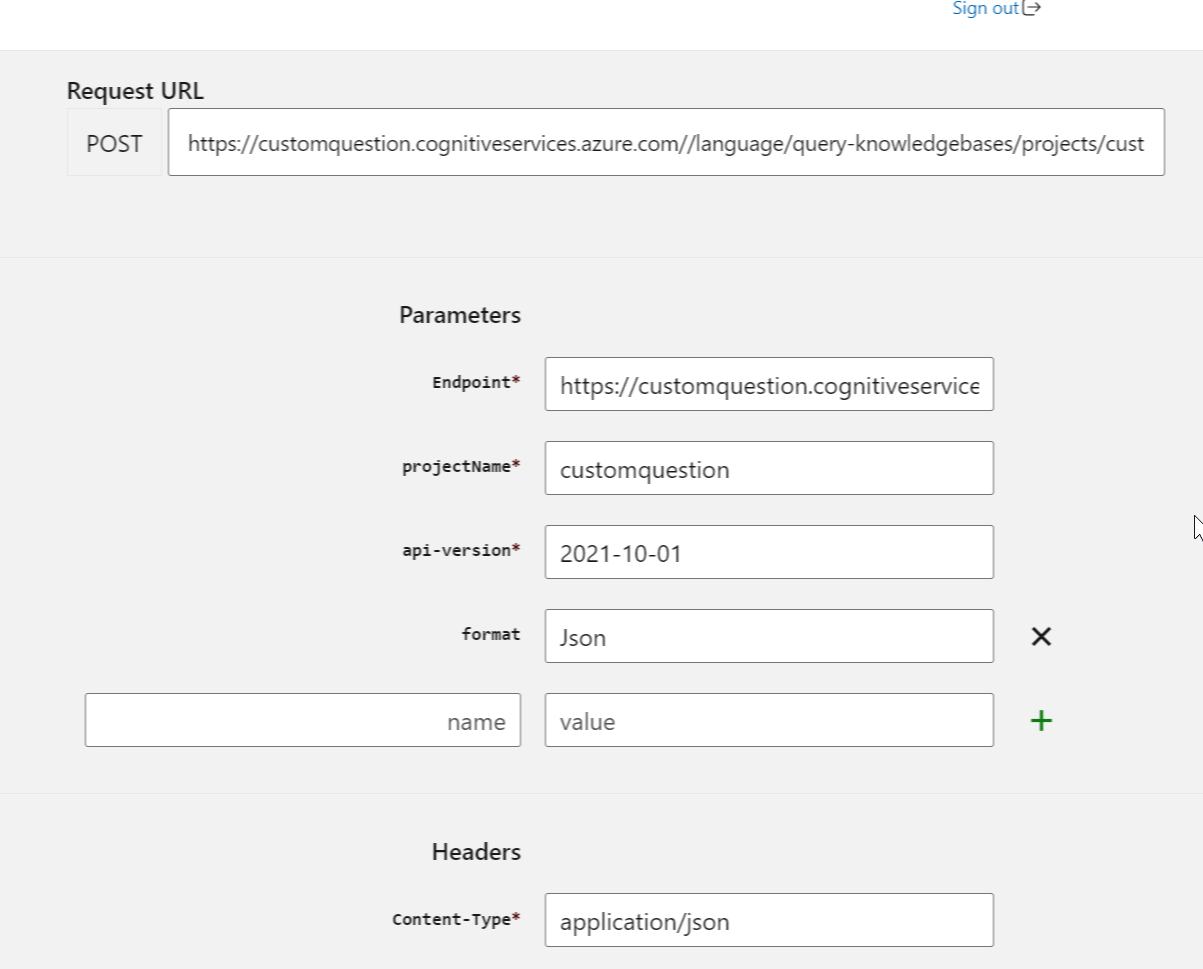Click the Headers section heading

click(x=475, y=852)
